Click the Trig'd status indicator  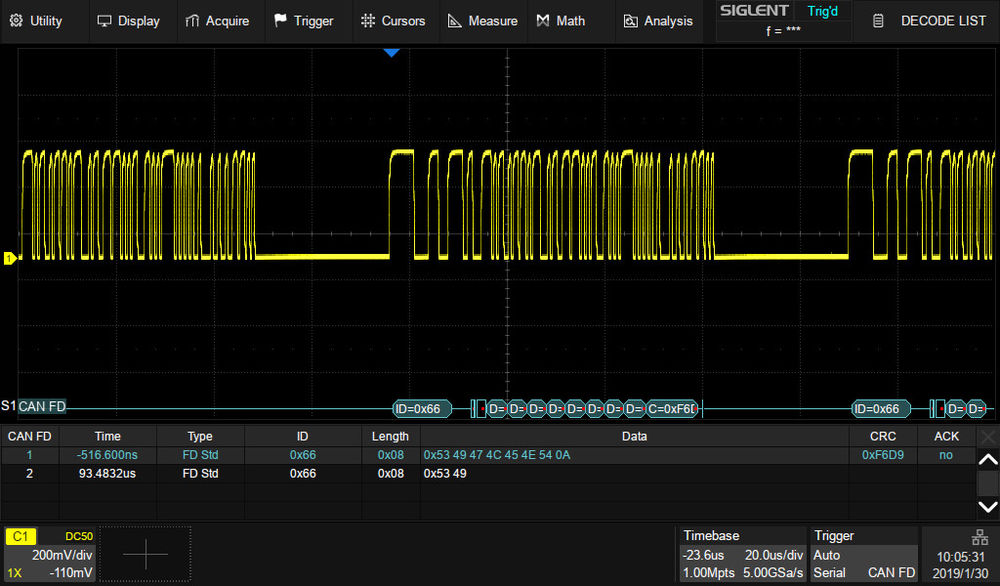(825, 12)
